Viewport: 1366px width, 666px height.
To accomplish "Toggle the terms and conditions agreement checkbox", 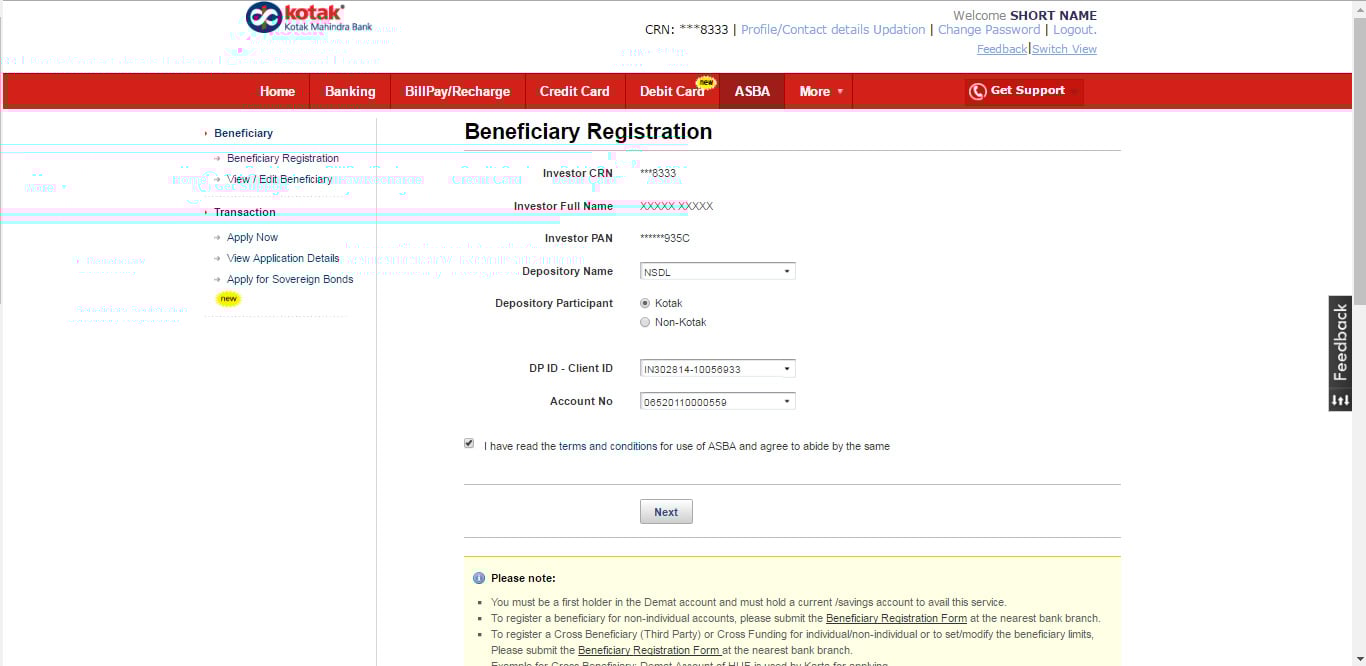I will pyautogui.click(x=469, y=443).
